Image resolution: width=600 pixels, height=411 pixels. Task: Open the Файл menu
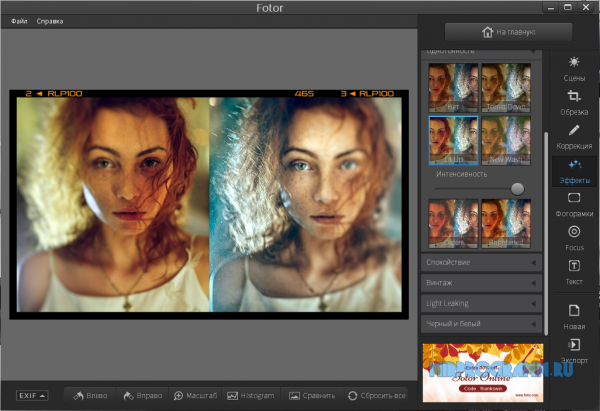click(x=19, y=21)
